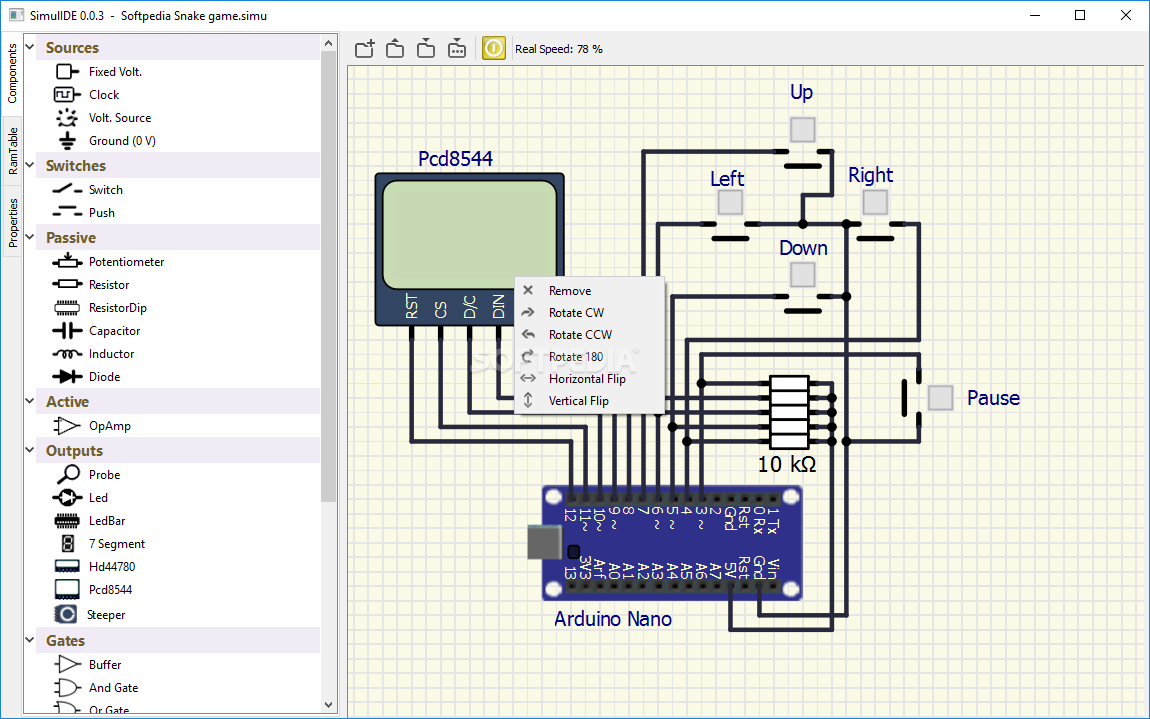
Task: Choose Rotate CCW from the context menu
Action: click(x=590, y=335)
